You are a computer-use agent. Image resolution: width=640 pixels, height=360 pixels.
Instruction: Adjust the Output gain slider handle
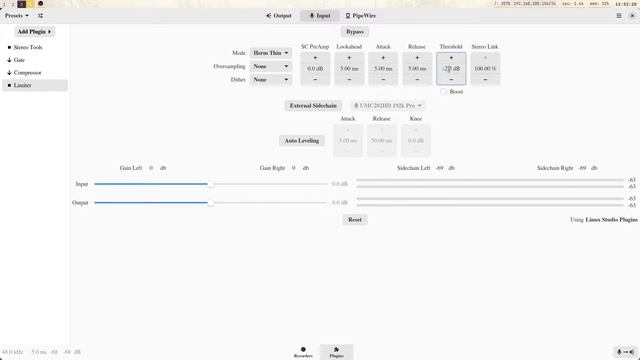pos(211,203)
